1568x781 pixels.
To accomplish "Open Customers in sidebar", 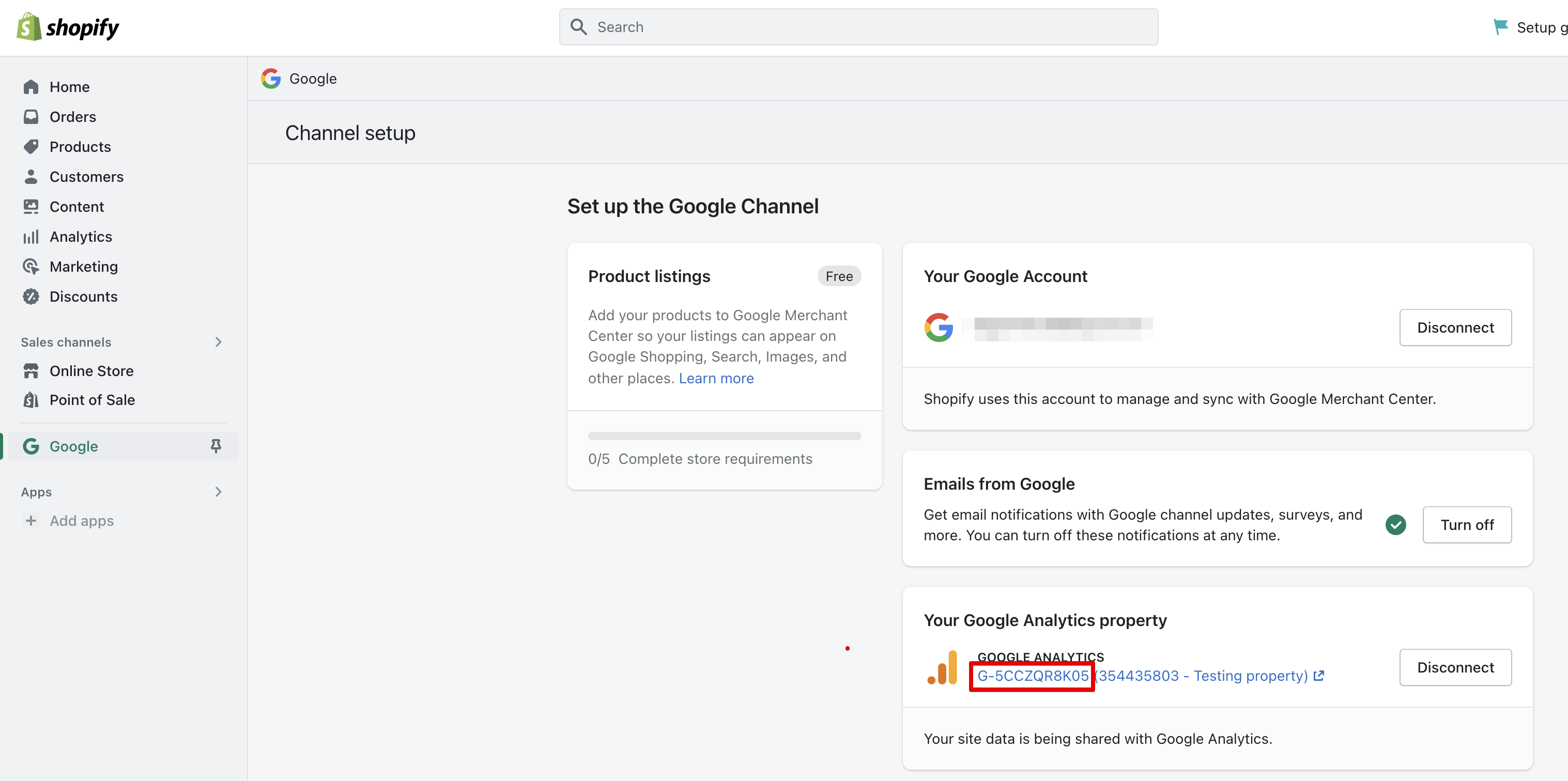I will click(x=86, y=176).
